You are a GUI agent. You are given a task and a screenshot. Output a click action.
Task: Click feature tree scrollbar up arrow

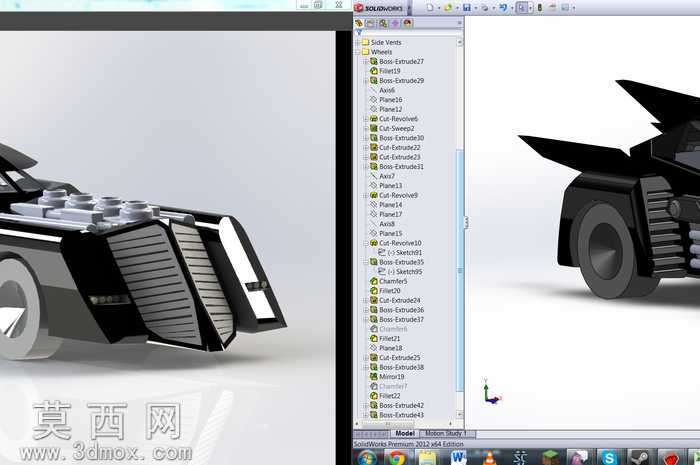tap(460, 42)
